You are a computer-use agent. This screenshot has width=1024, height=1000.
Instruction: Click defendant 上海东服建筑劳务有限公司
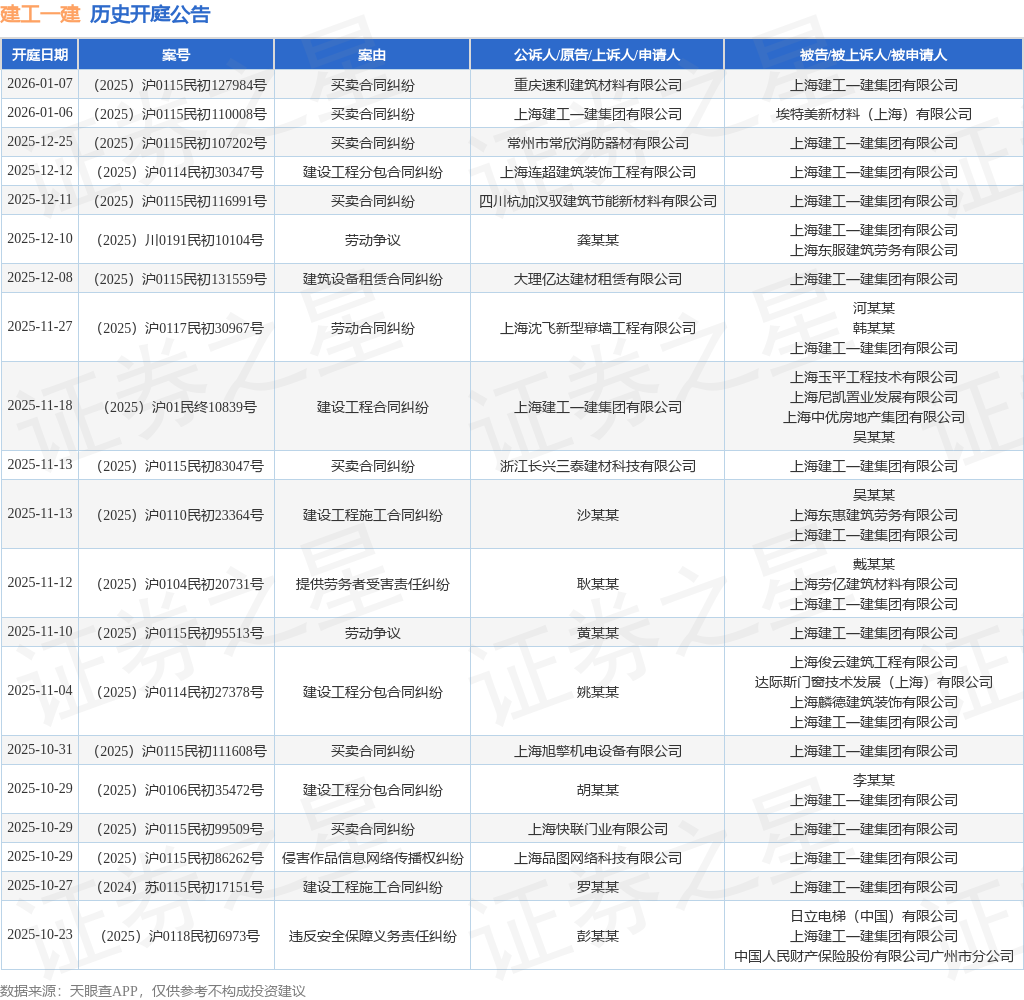pos(874,250)
